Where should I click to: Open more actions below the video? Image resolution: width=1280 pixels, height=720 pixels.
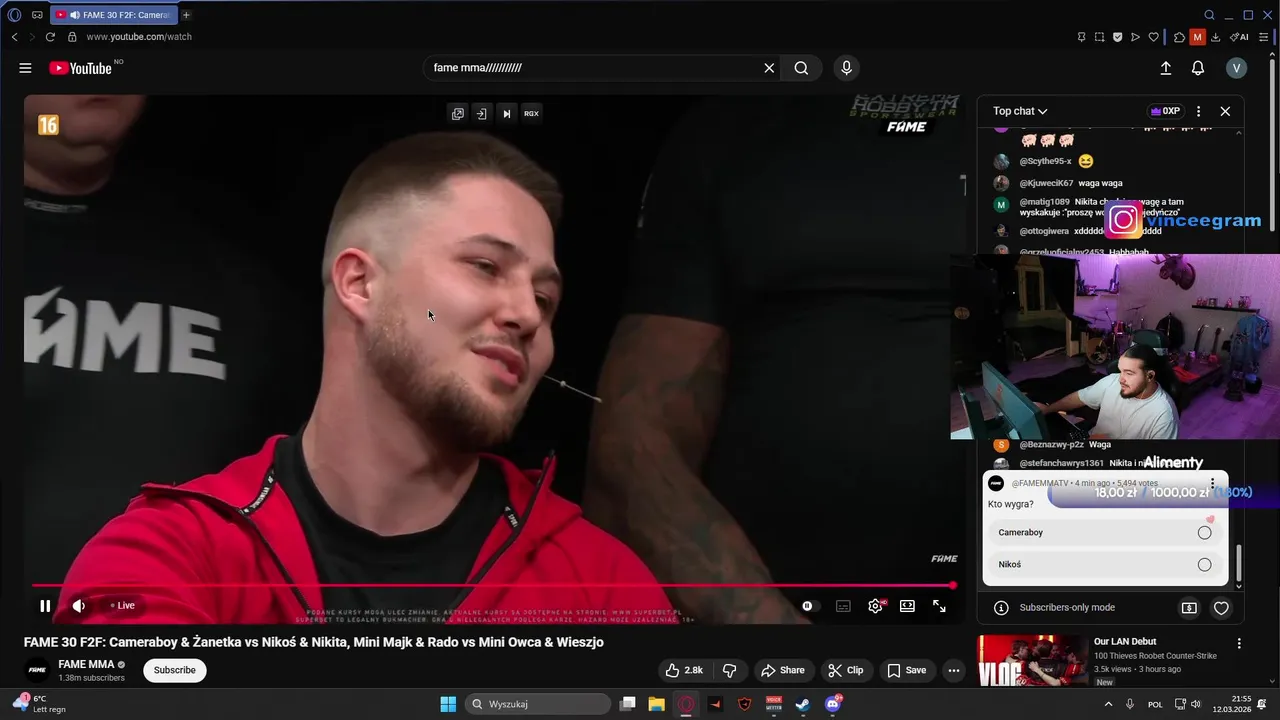click(x=953, y=670)
